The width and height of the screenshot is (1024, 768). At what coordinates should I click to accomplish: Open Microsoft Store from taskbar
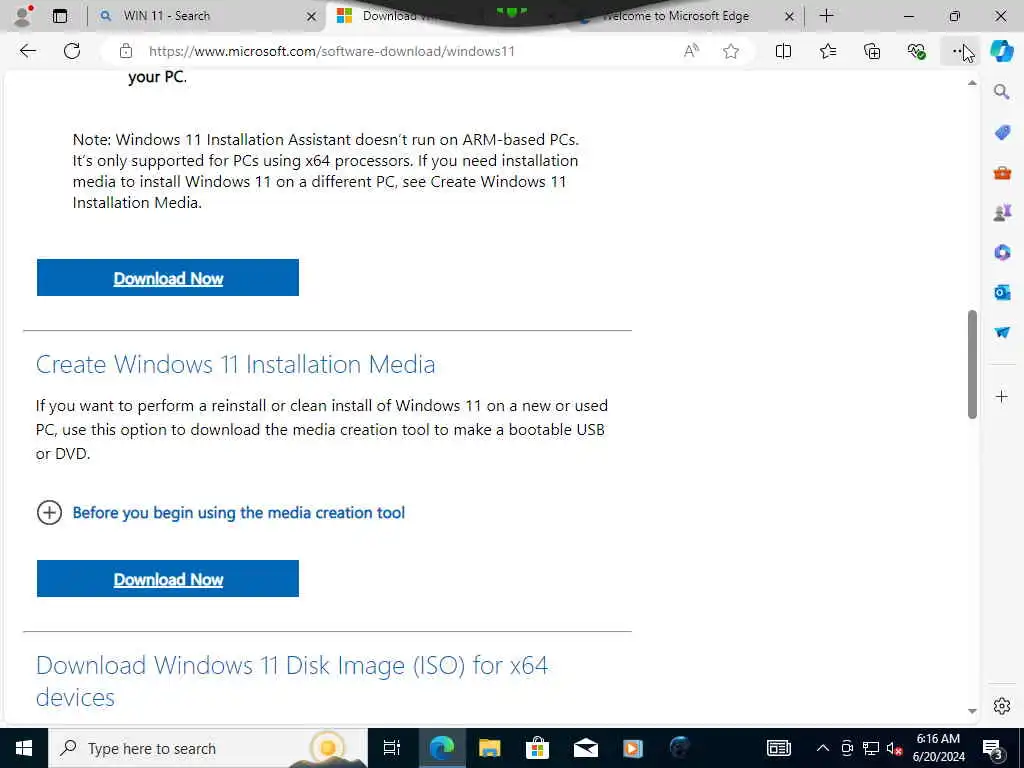[537, 748]
